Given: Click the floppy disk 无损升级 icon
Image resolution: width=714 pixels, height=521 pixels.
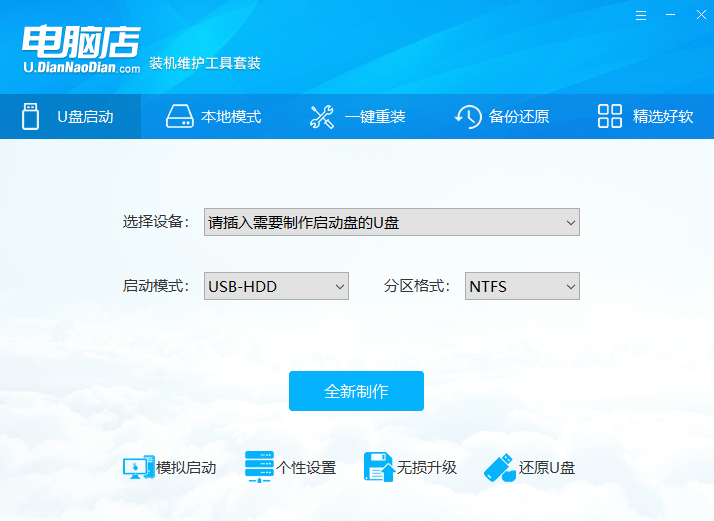Looking at the screenshot, I should pos(377,467).
